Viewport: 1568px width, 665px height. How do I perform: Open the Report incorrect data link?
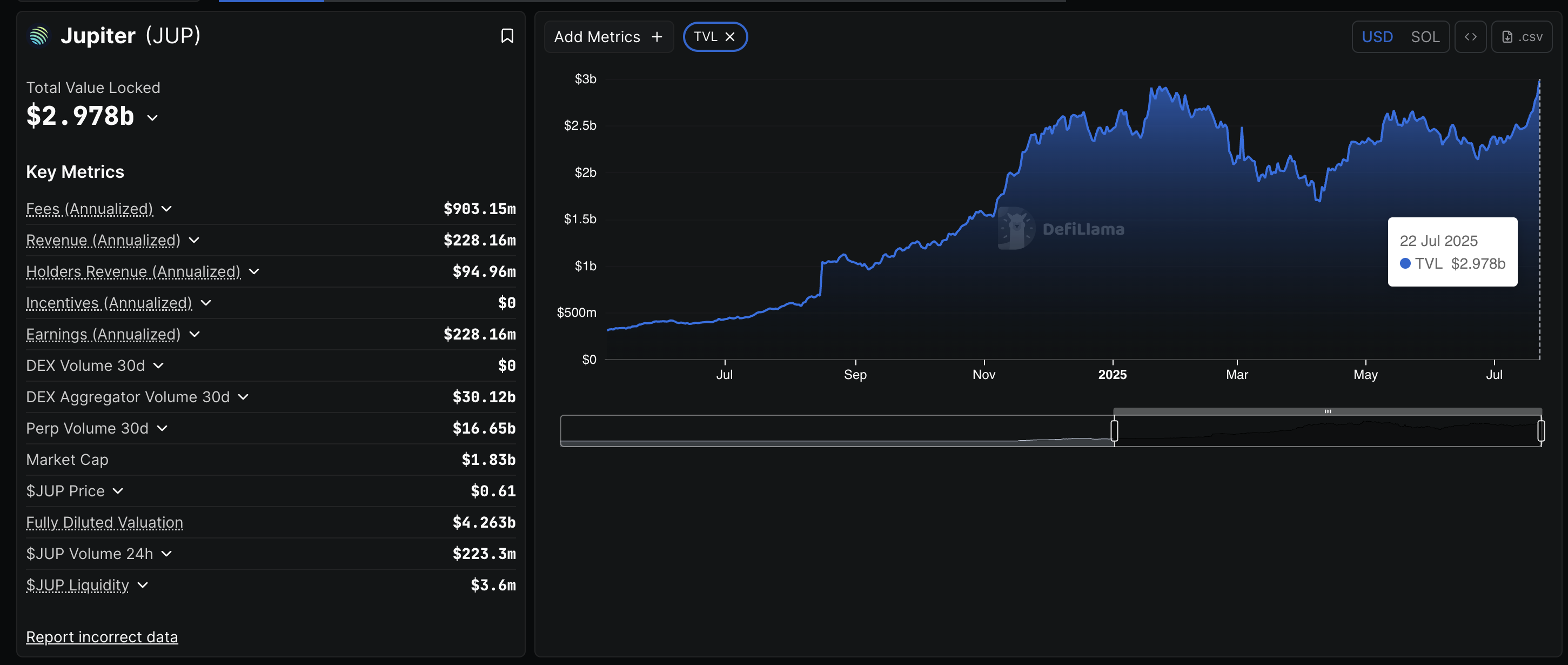[102, 637]
